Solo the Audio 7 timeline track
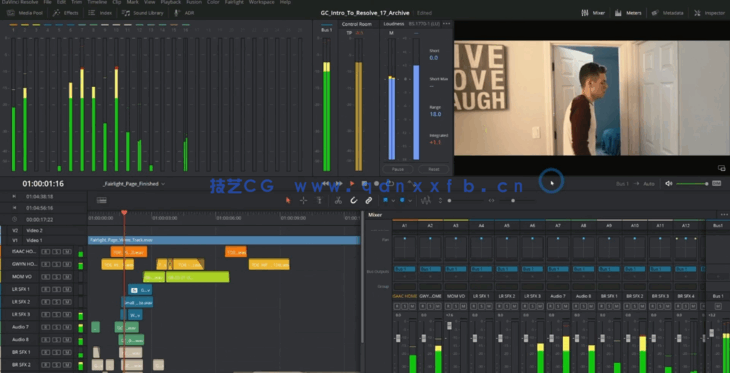Viewport: 730px width, 373px height. point(56,327)
